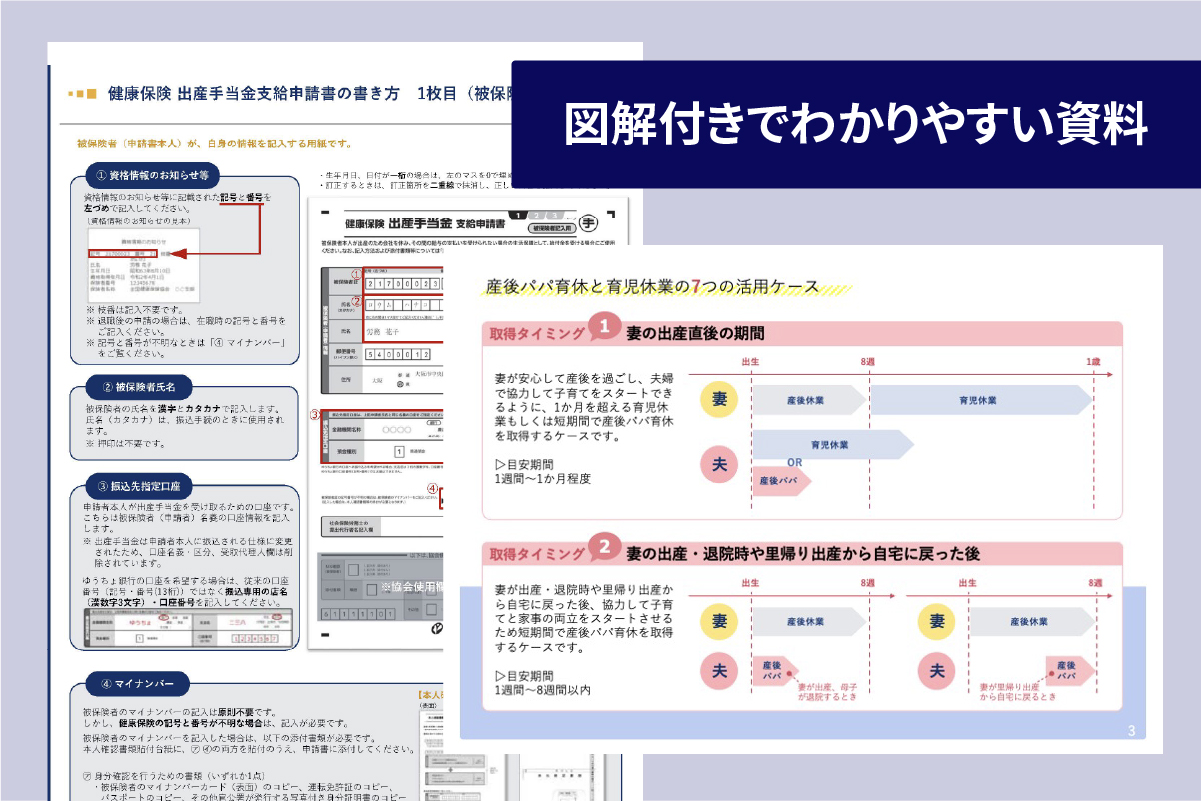This screenshot has height=801, width=1201.
Task: Click the 夫 circle in timing 1 case
Action: (719, 465)
